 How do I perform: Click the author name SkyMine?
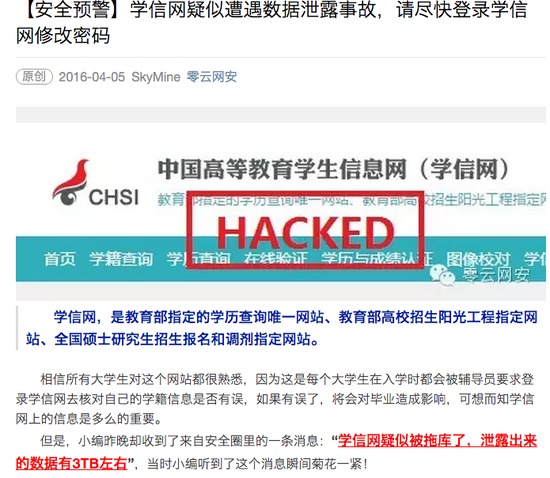pyautogui.click(x=156, y=77)
